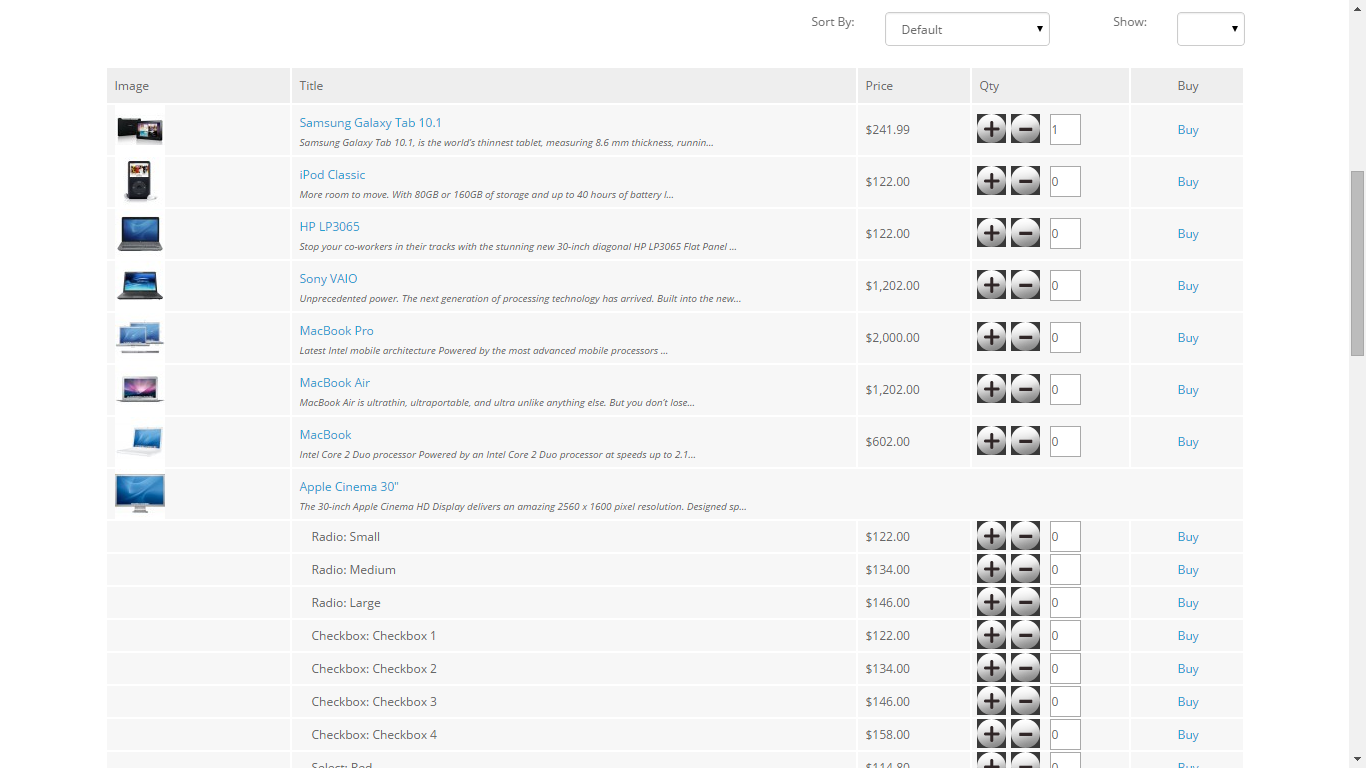Increase quantity for Radio: Small option
This screenshot has height=768, width=1366.
tap(991, 536)
